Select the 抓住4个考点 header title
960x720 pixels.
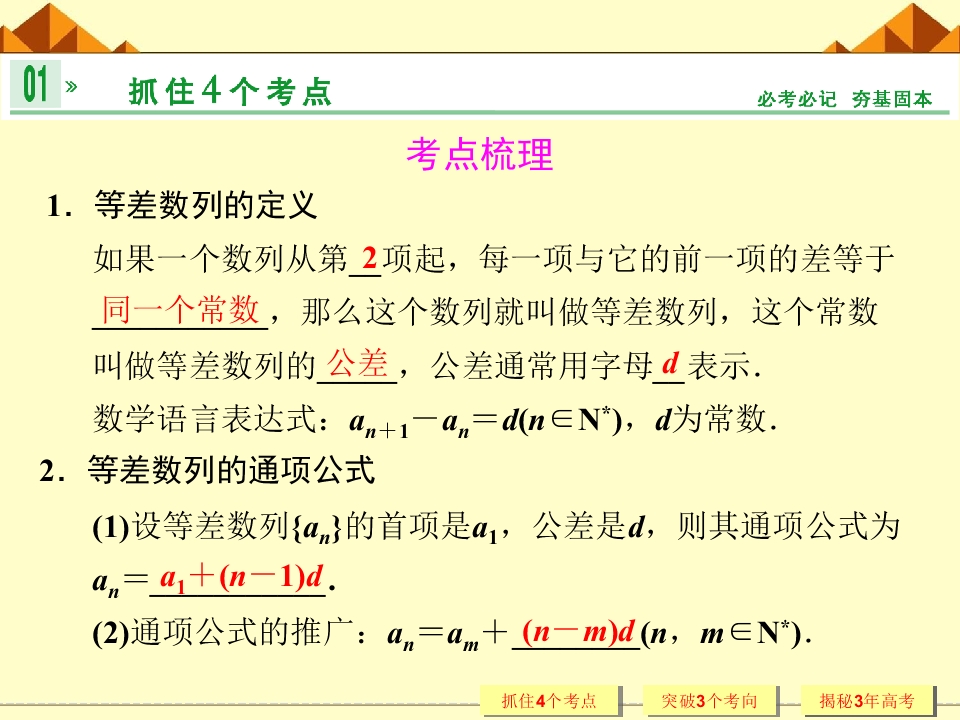click(230, 92)
